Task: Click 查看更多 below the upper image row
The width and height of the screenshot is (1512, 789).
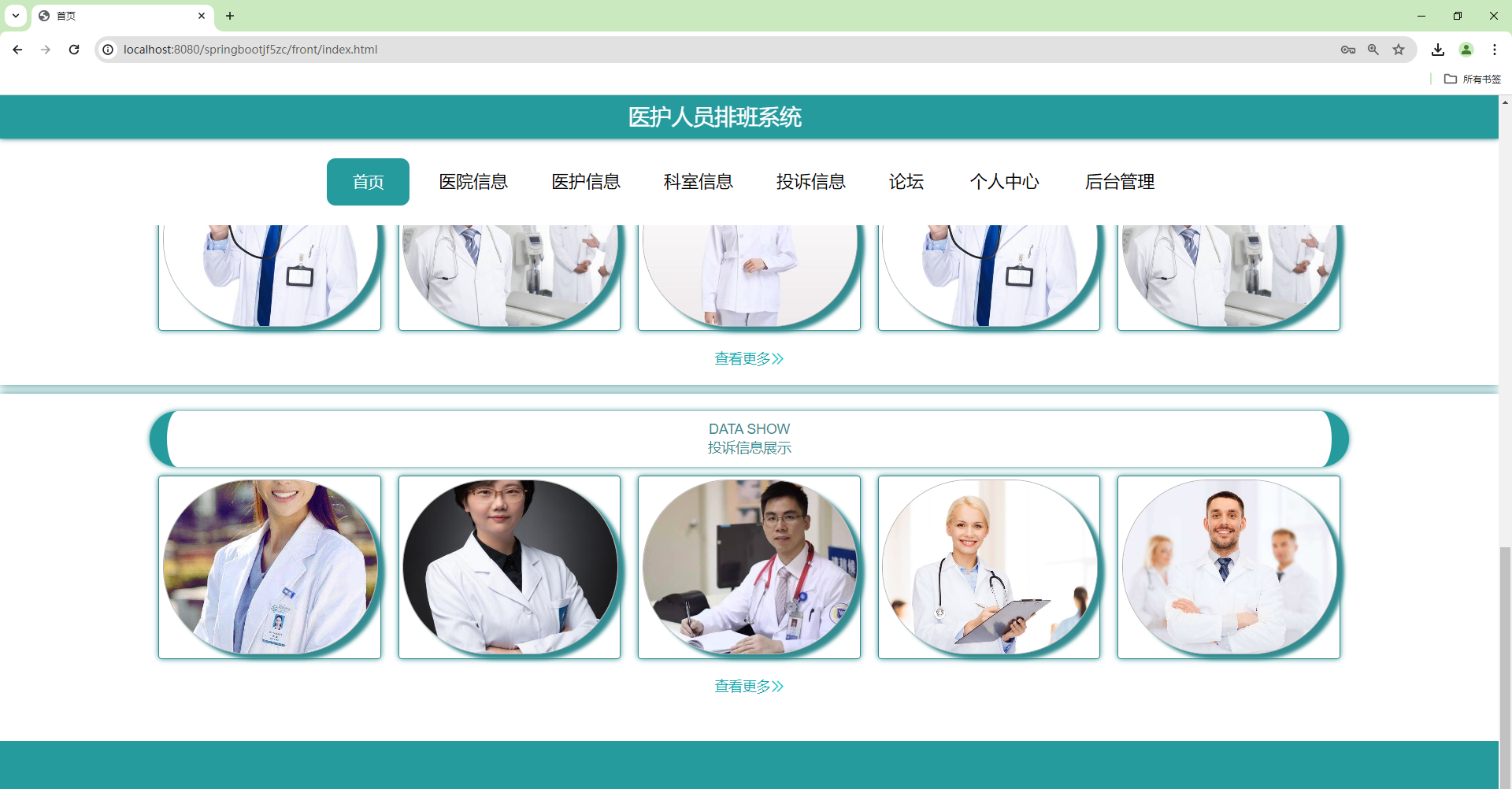Action: (749, 359)
